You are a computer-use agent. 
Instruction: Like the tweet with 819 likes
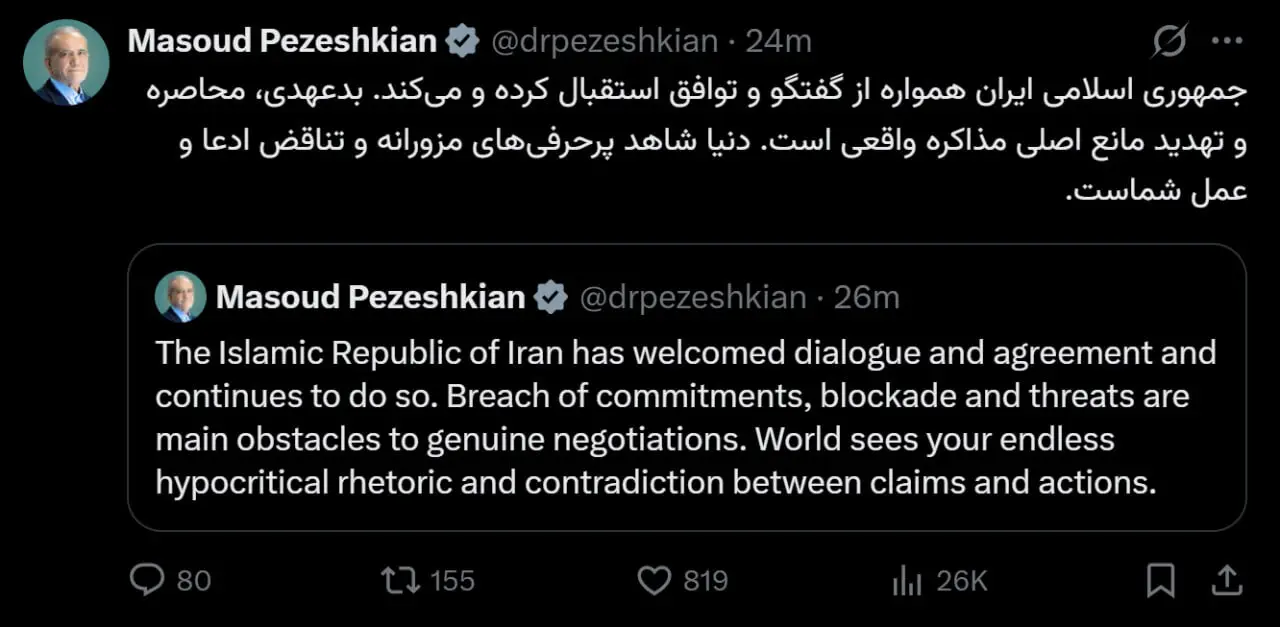click(x=654, y=580)
